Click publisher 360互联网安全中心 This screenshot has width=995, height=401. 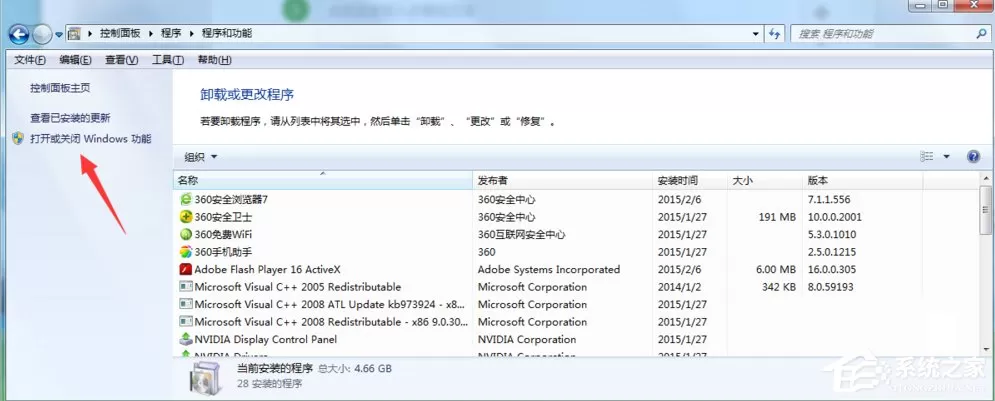(522, 234)
